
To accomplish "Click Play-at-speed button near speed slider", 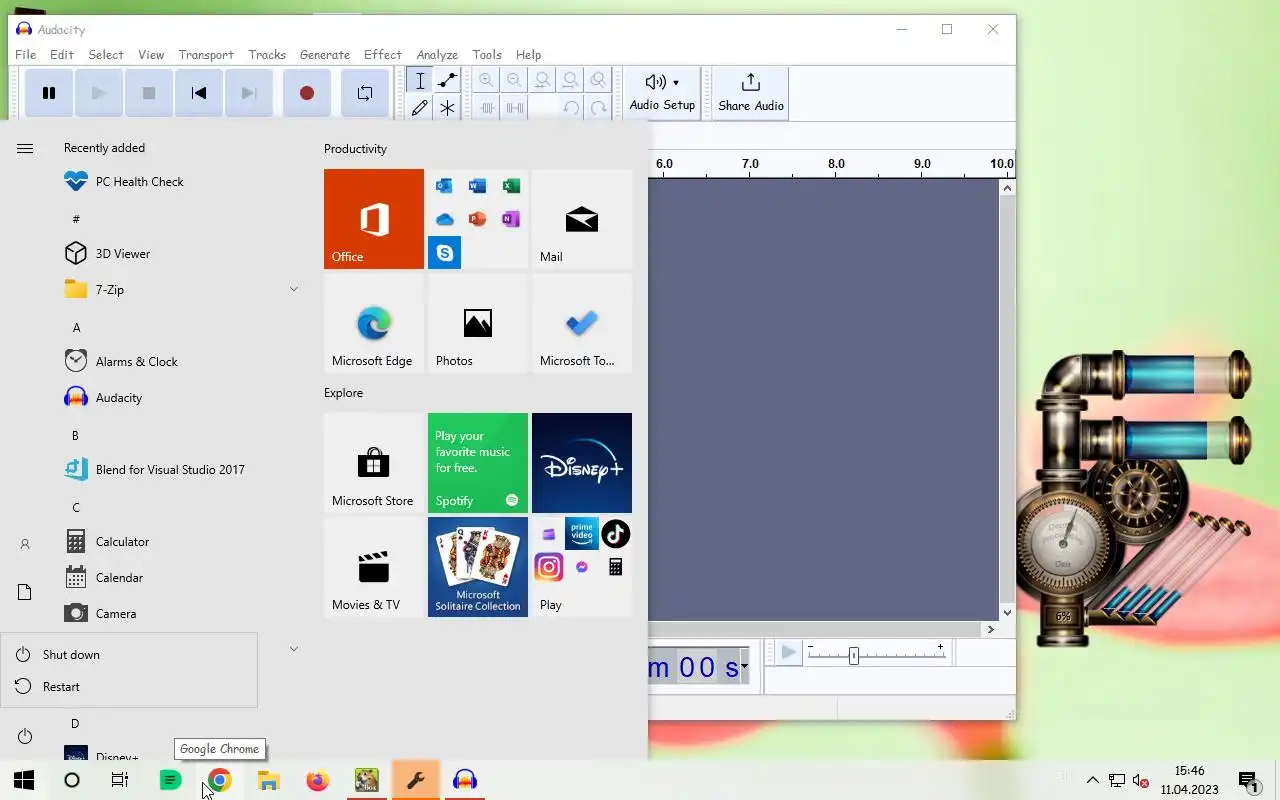I will click(x=788, y=653).
